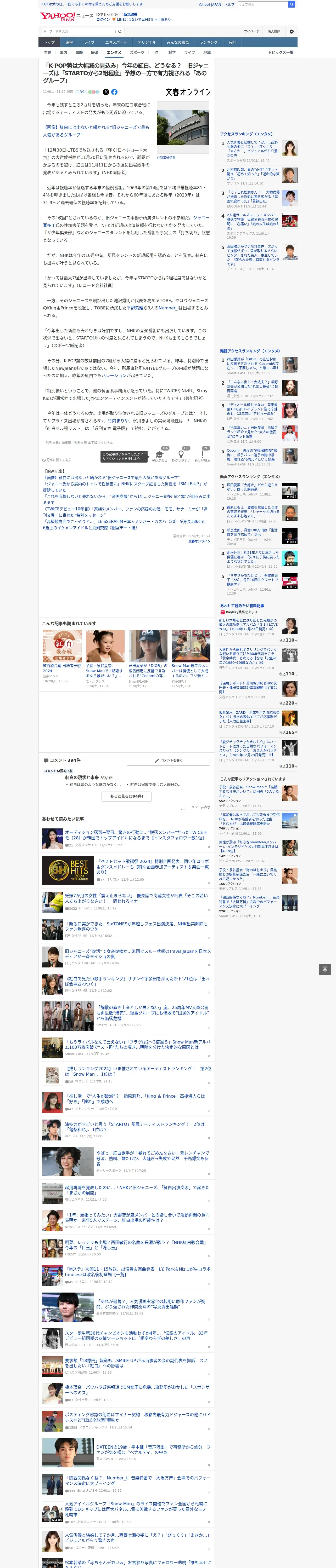
Task: Open the TWICE デビュー10年目 related link
Action: 125,511
